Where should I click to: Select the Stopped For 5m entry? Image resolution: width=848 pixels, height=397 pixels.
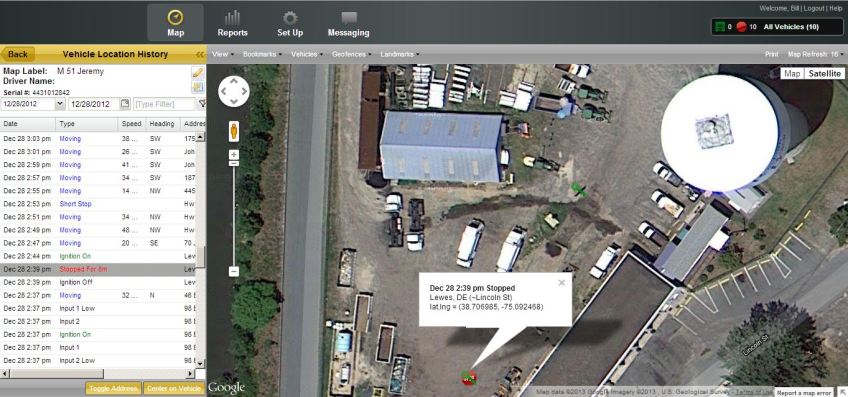click(x=97, y=269)
